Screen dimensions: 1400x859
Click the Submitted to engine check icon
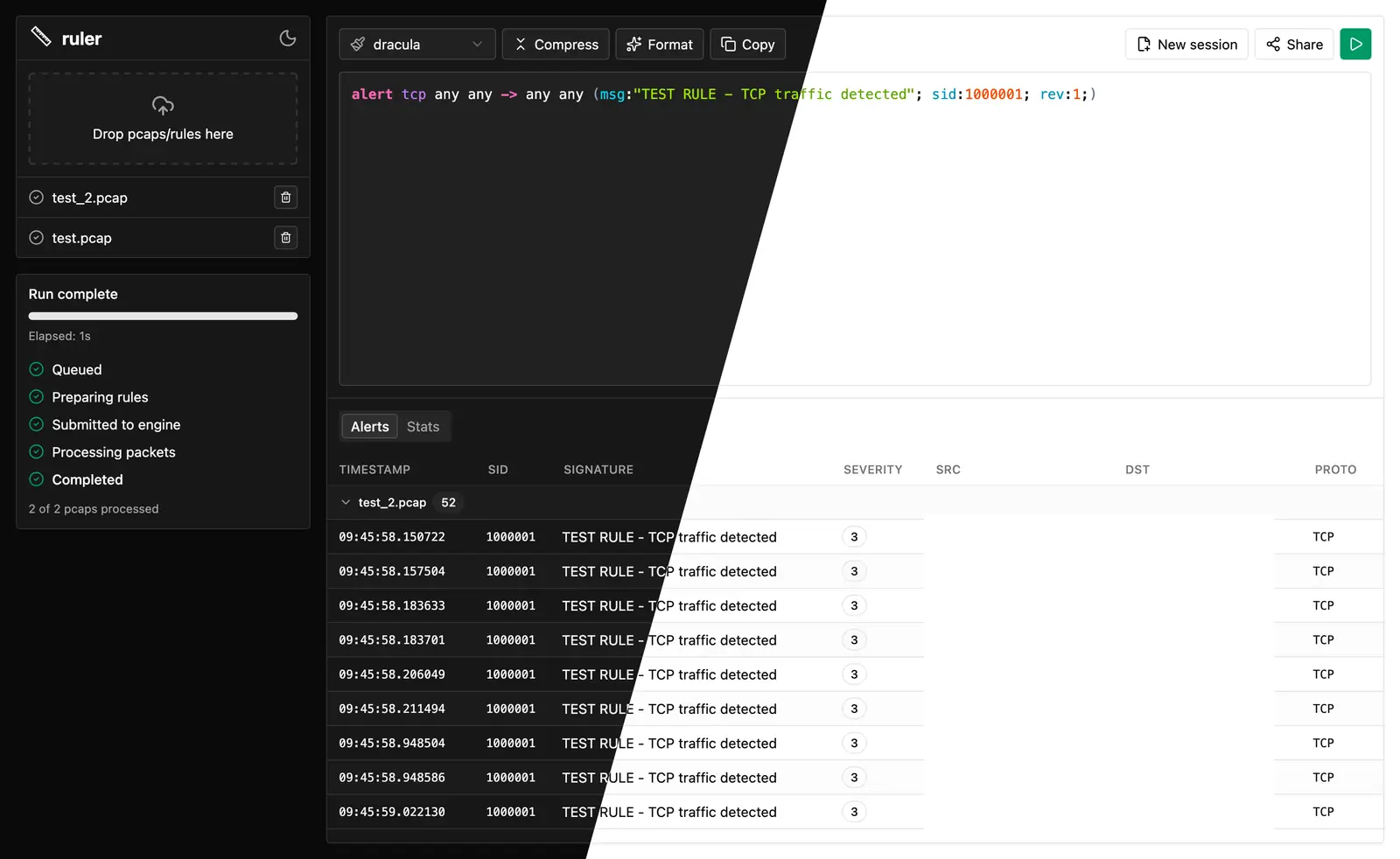coord(36,424)
